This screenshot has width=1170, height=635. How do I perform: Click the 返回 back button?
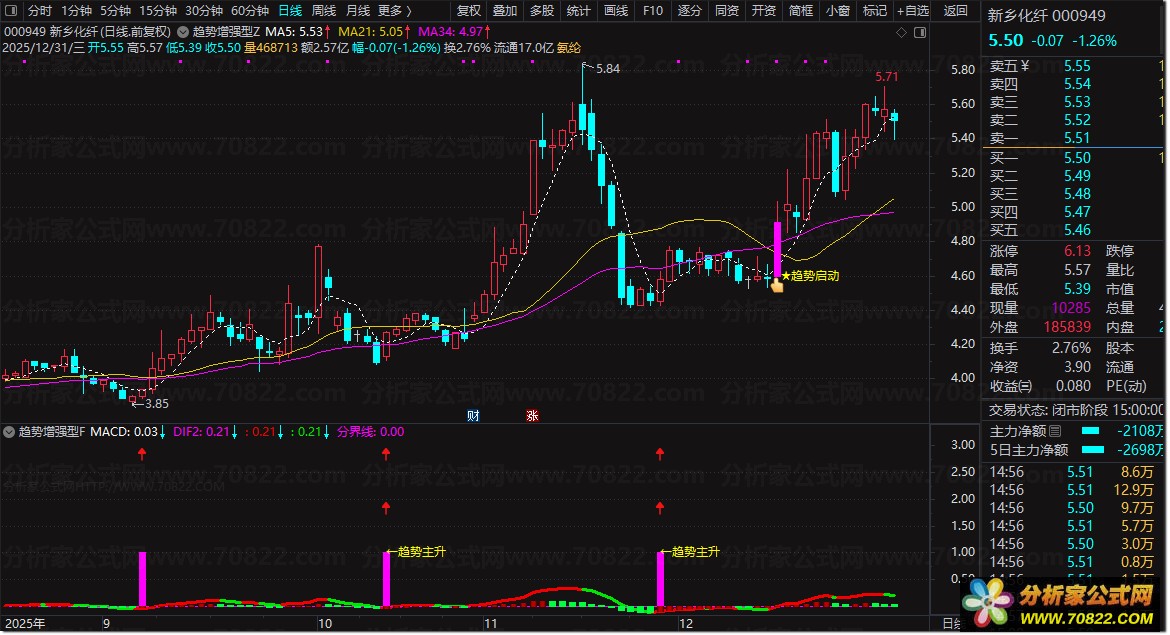coord(955,10)
